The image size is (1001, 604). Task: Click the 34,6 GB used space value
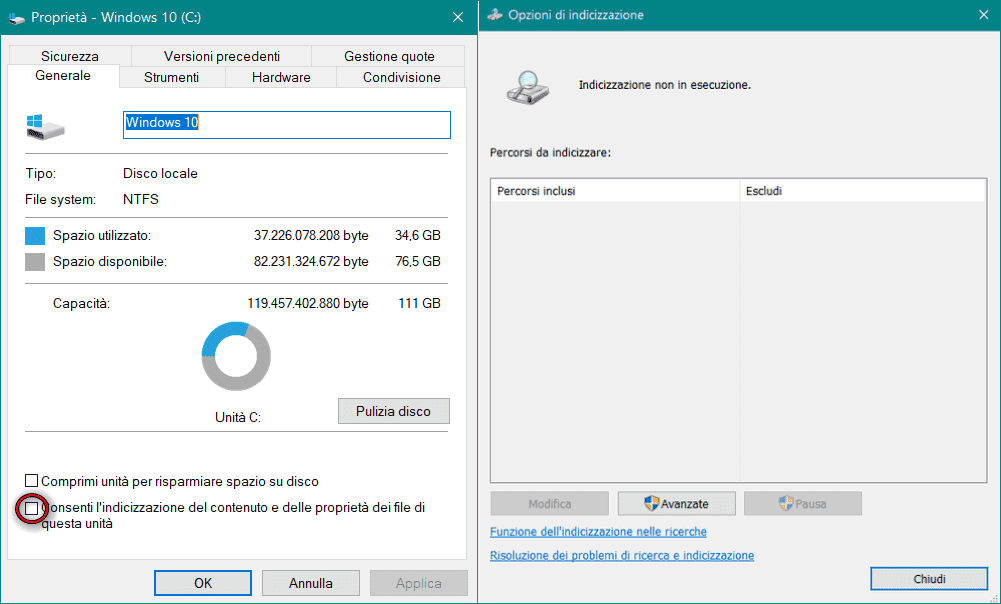(x=418, y=236)
